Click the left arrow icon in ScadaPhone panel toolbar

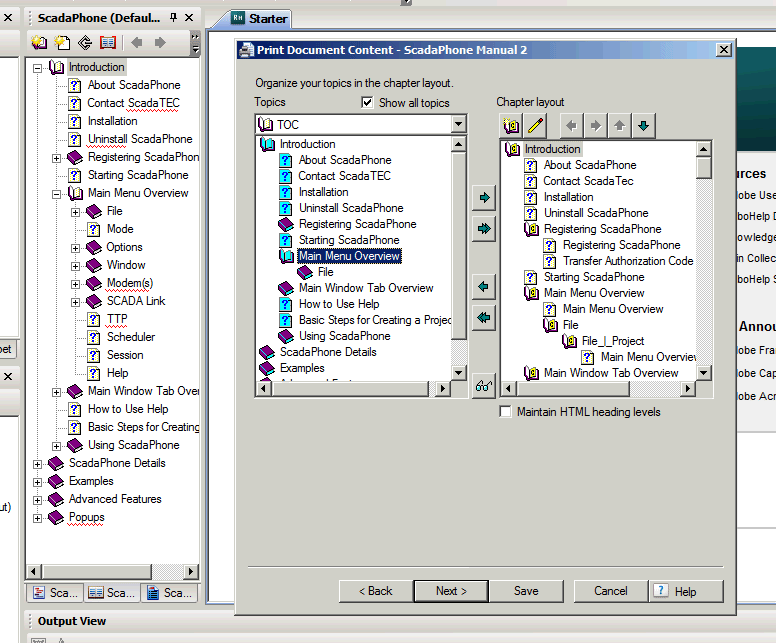tap(137, 43)
